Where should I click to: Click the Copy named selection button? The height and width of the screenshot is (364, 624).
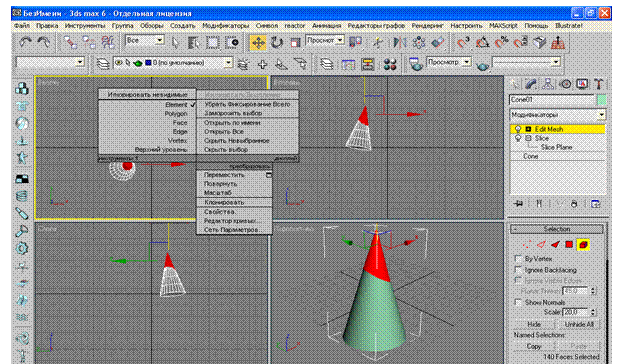pyautogui.click(x=534, y=346)
